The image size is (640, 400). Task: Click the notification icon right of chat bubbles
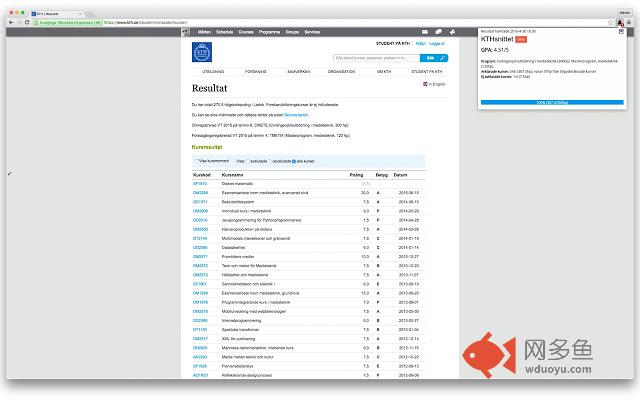pos(452,32)
